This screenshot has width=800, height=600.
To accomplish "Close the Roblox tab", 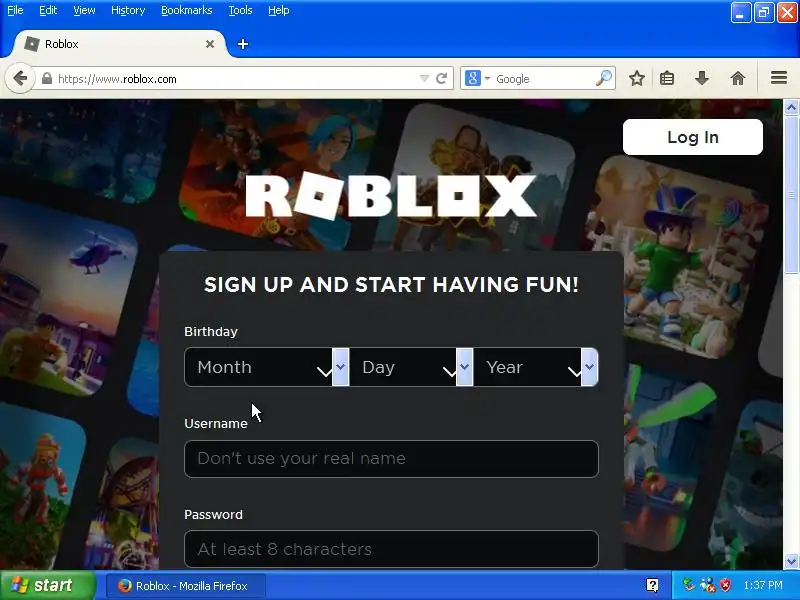I will (x=210, y=44).
